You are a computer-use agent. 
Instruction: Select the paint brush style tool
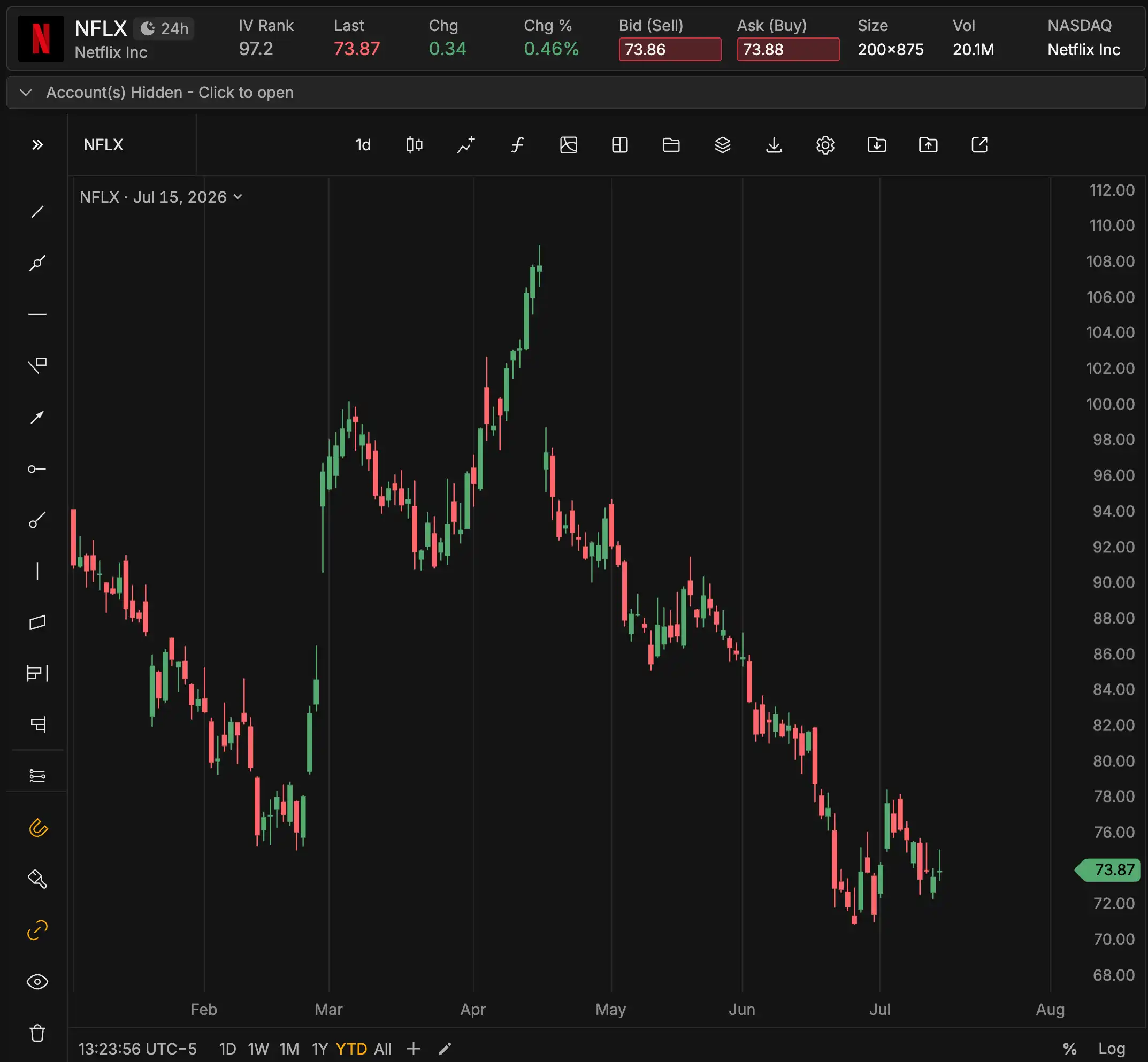[37, 879]
